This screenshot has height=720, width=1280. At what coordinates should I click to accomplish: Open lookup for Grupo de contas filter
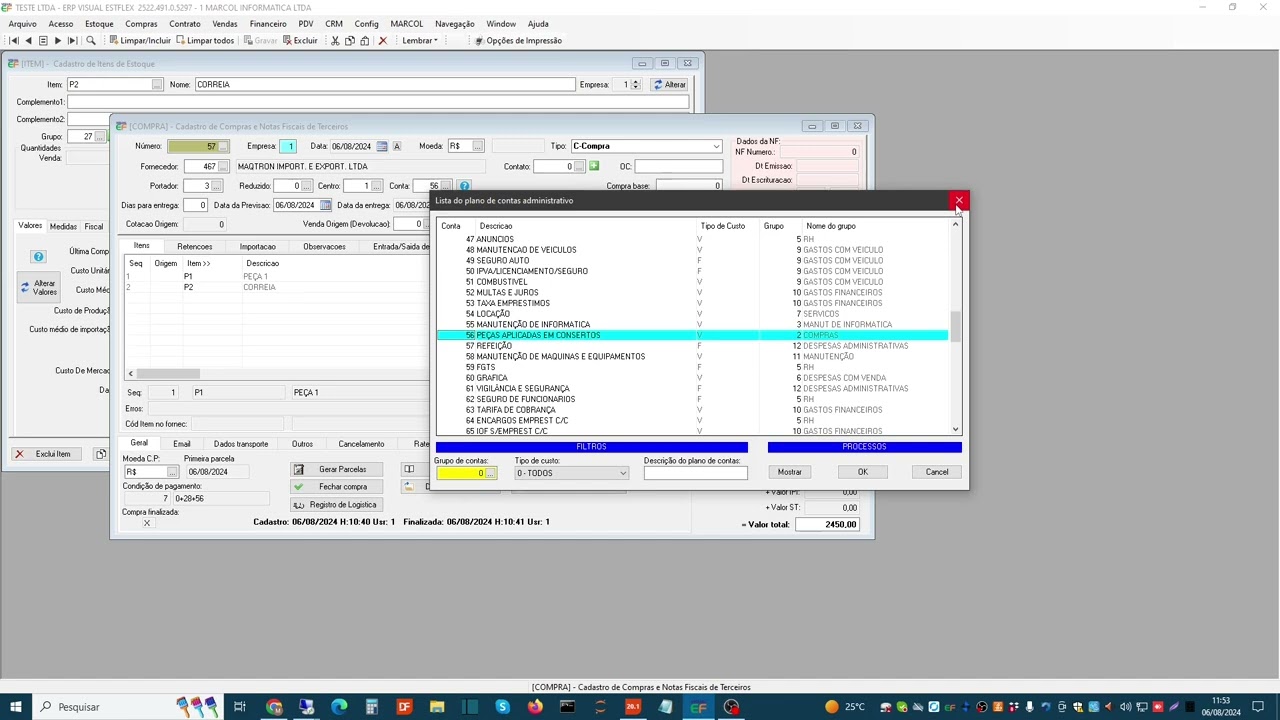(491, 473)
